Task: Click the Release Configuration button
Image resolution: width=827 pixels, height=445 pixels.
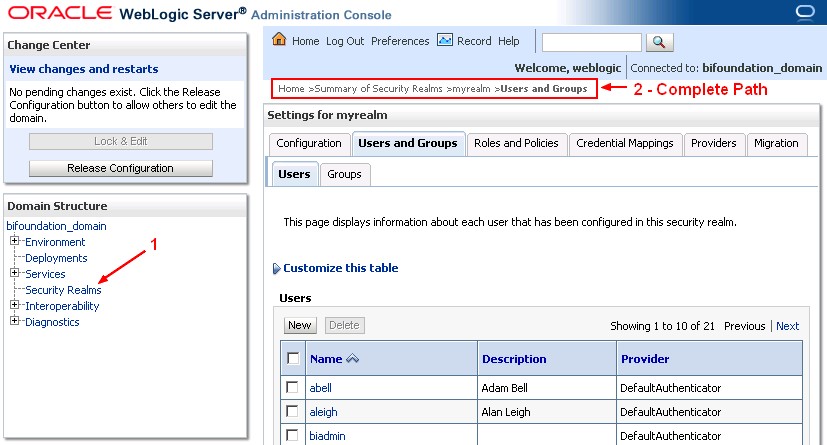Action: (120, 168)
